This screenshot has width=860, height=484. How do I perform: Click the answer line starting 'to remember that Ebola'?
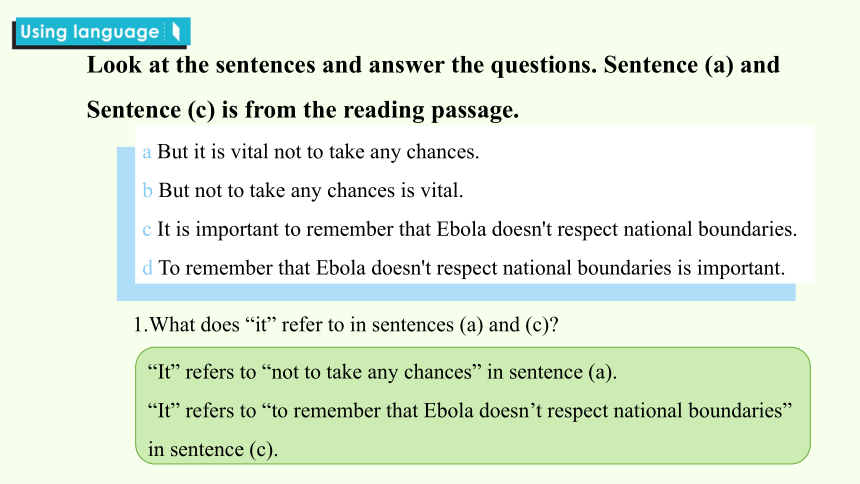[x=470, y=411]
